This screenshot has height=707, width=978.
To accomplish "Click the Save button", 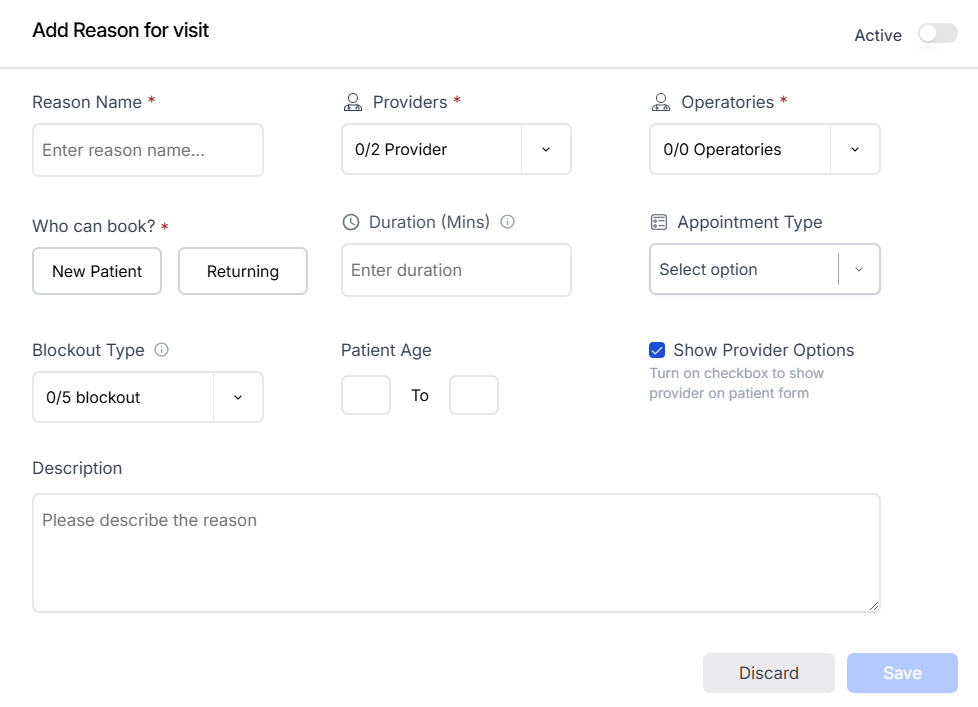I will click(x=902, y=673).
